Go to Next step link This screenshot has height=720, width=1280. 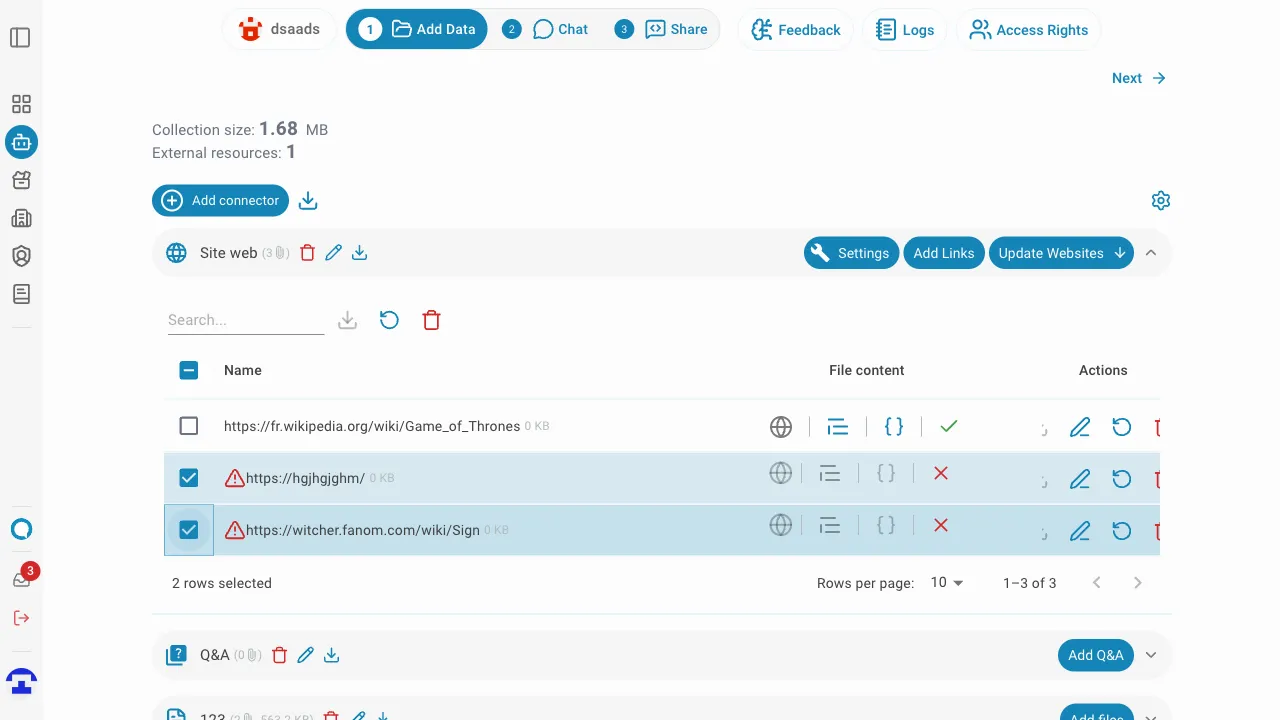(1139, 78)
